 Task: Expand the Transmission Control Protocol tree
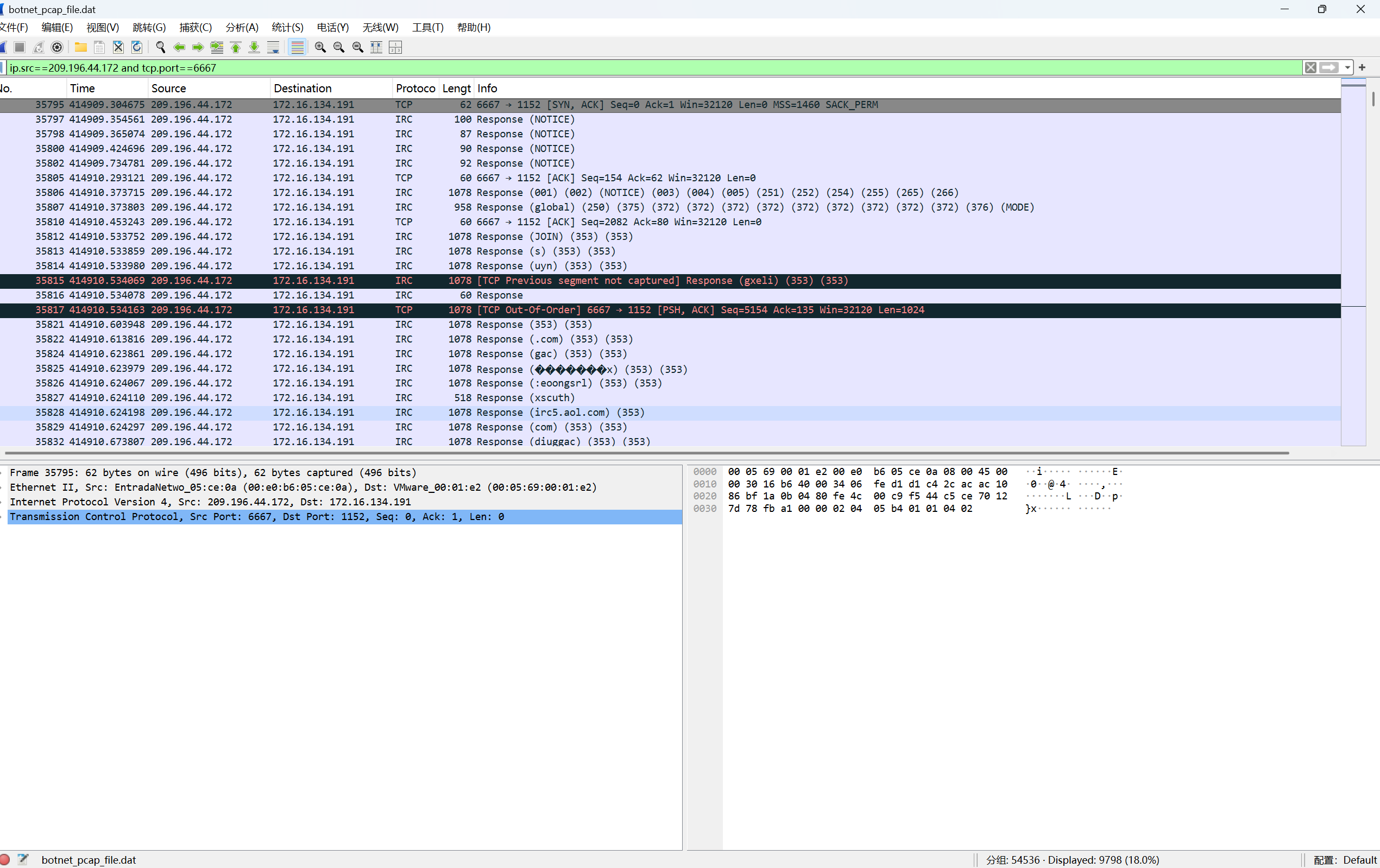pyautogui.click(x=3, y=517)
